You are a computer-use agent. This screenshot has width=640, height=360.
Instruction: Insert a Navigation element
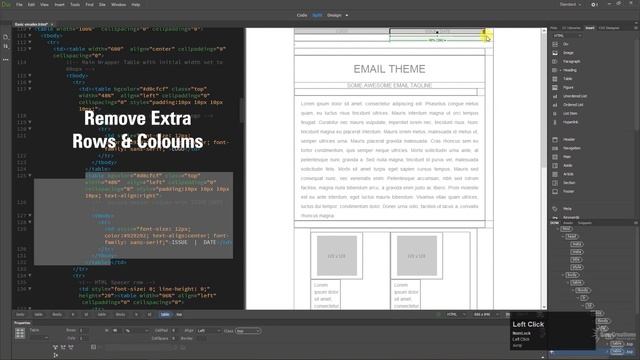coord(571,148)
